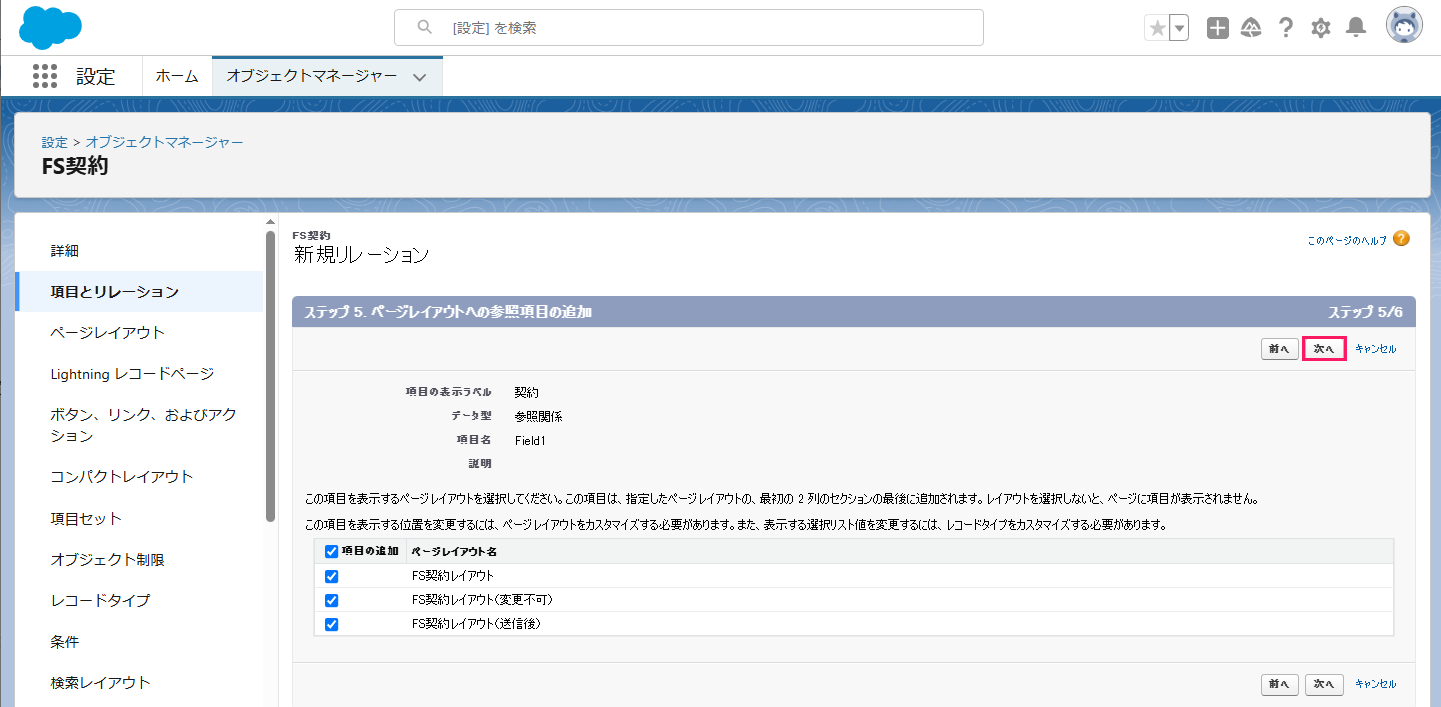Open このページのヘルプ link
This screenshot has height=707, width=1441.
tap(1347, 240)
